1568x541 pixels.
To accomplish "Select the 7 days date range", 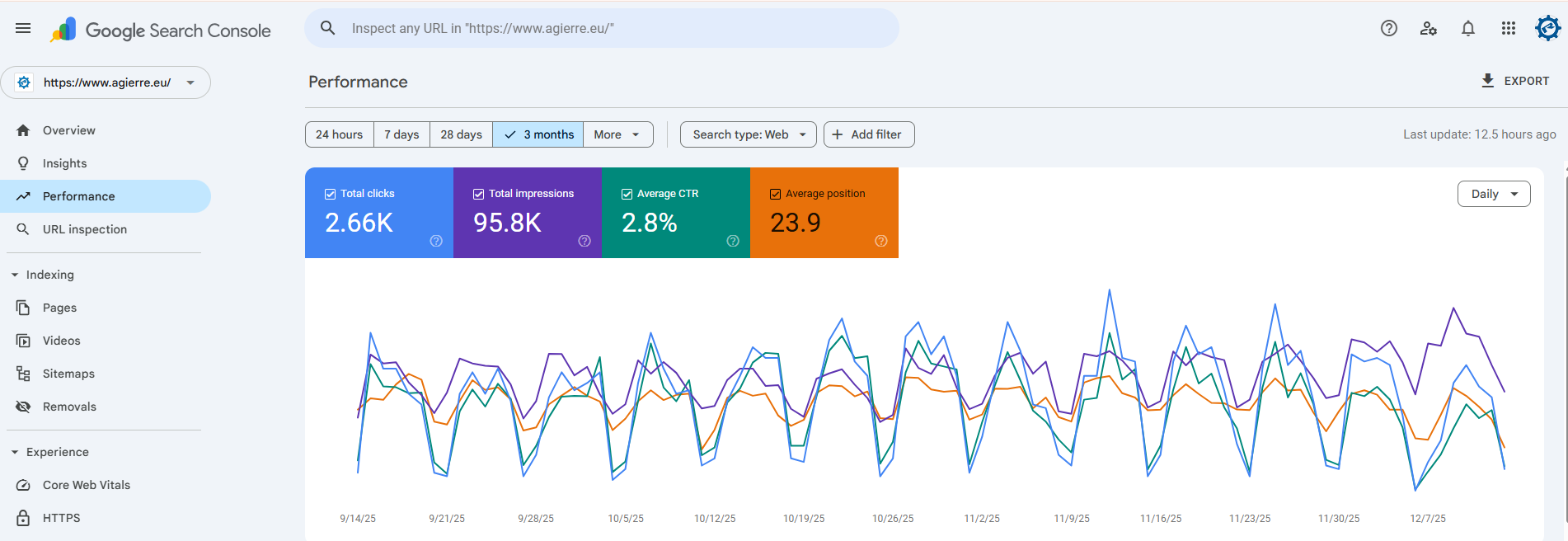I will coord(401,134).
